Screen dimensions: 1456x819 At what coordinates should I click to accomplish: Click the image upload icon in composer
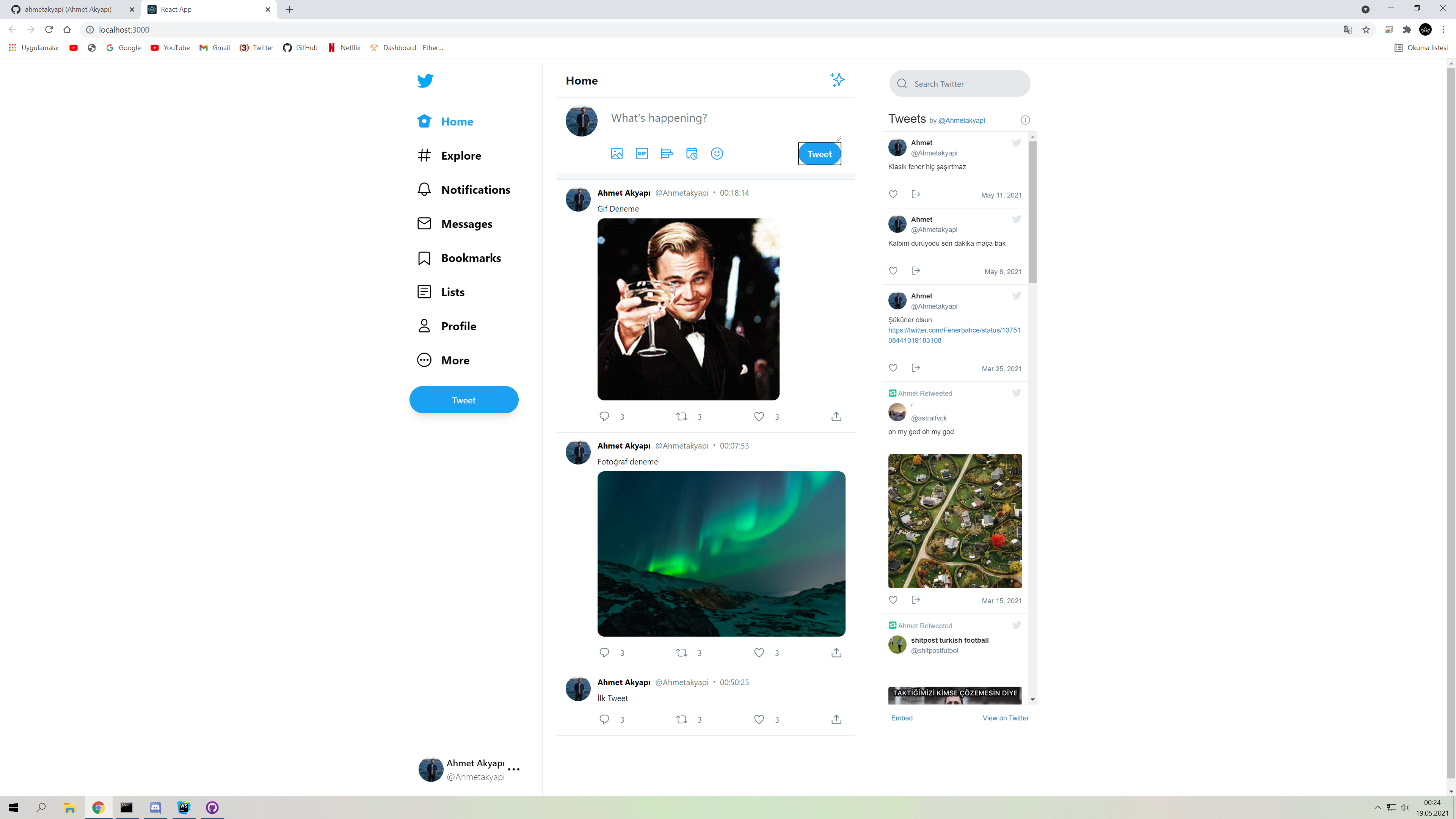[x=617, y=154]
